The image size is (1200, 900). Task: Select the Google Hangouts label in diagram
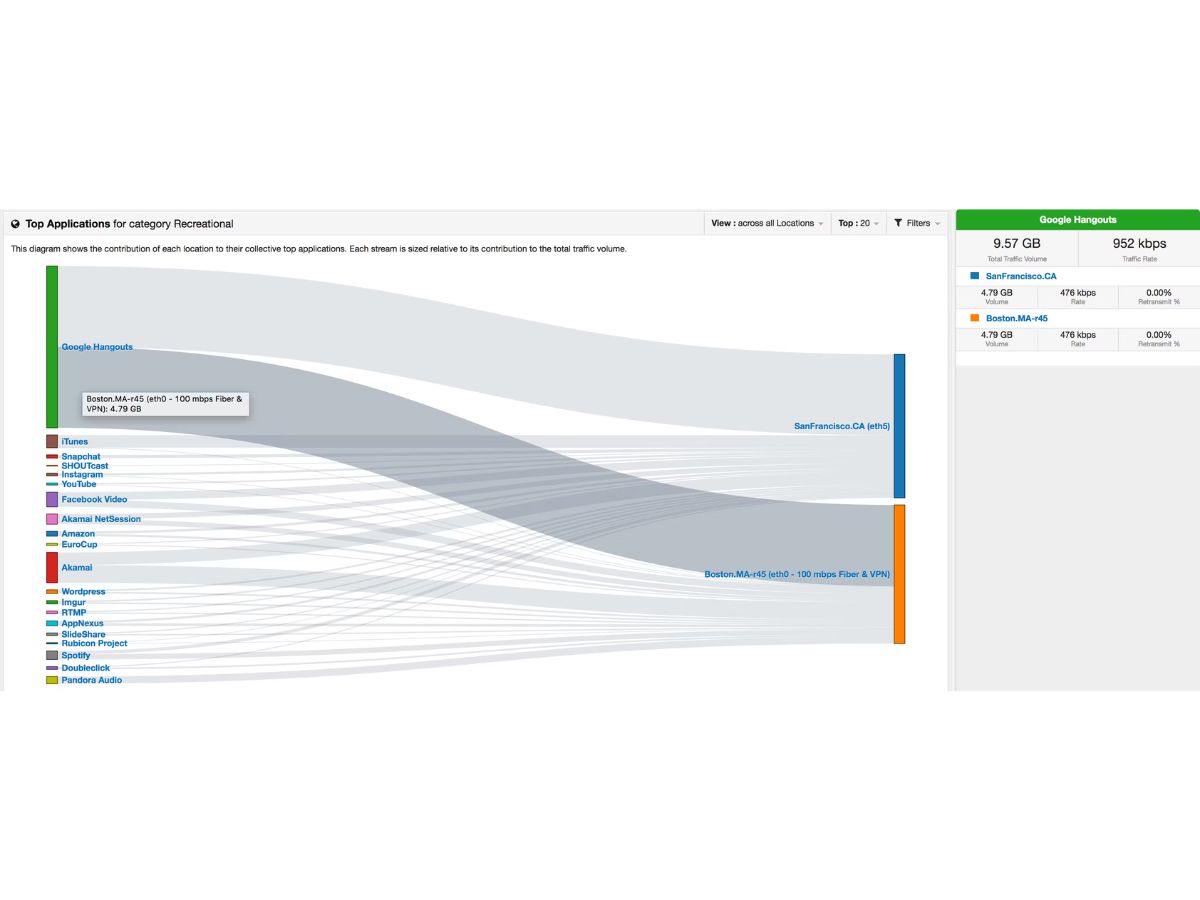[97, 347]
